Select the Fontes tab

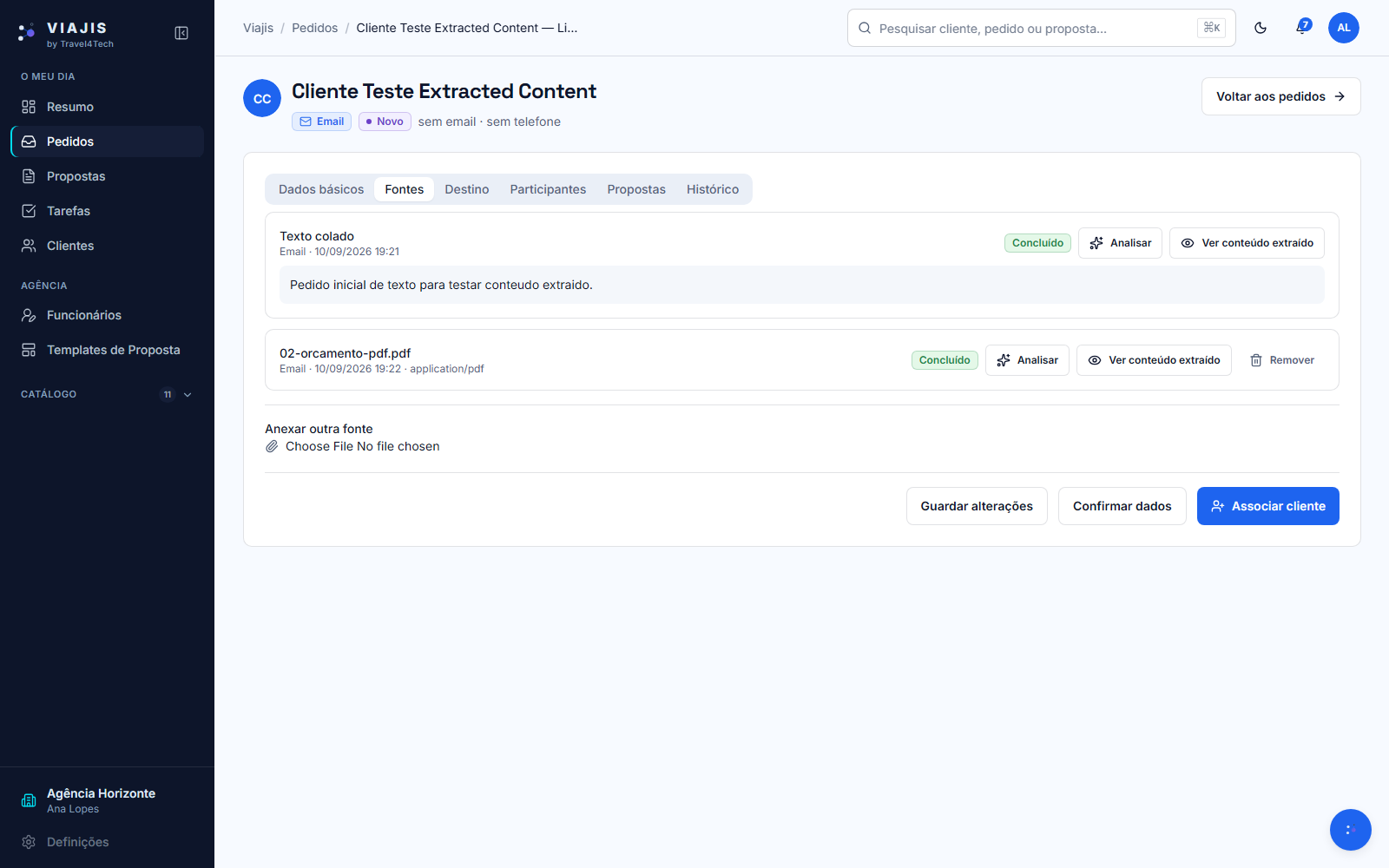[x=405, y=189]
